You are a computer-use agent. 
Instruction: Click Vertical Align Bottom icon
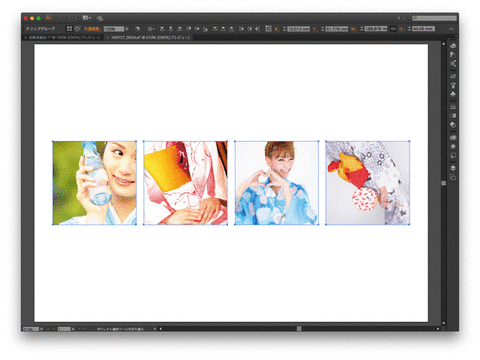(205, 29)
